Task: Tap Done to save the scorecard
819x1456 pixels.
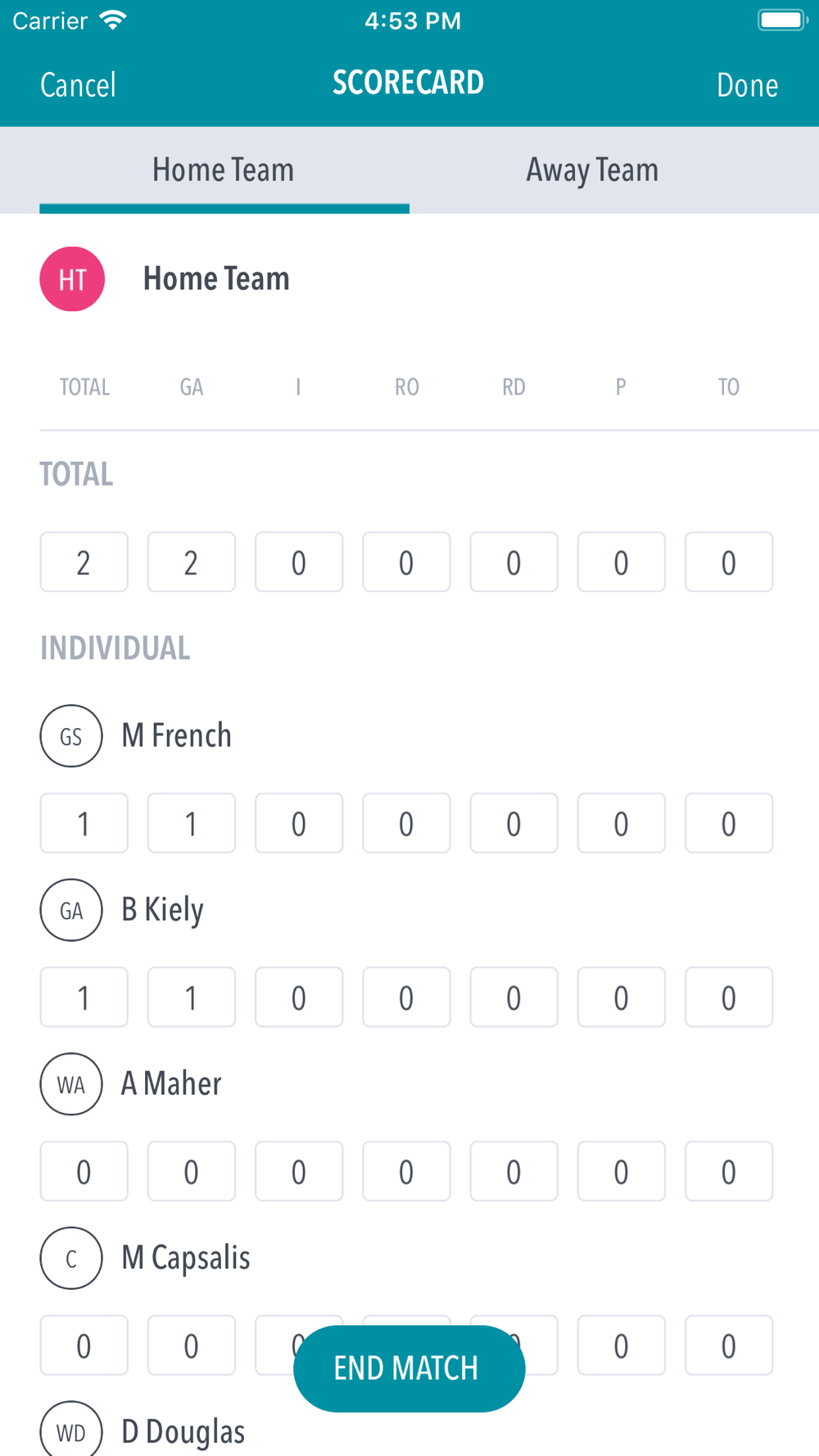Action: coord(747,85)
